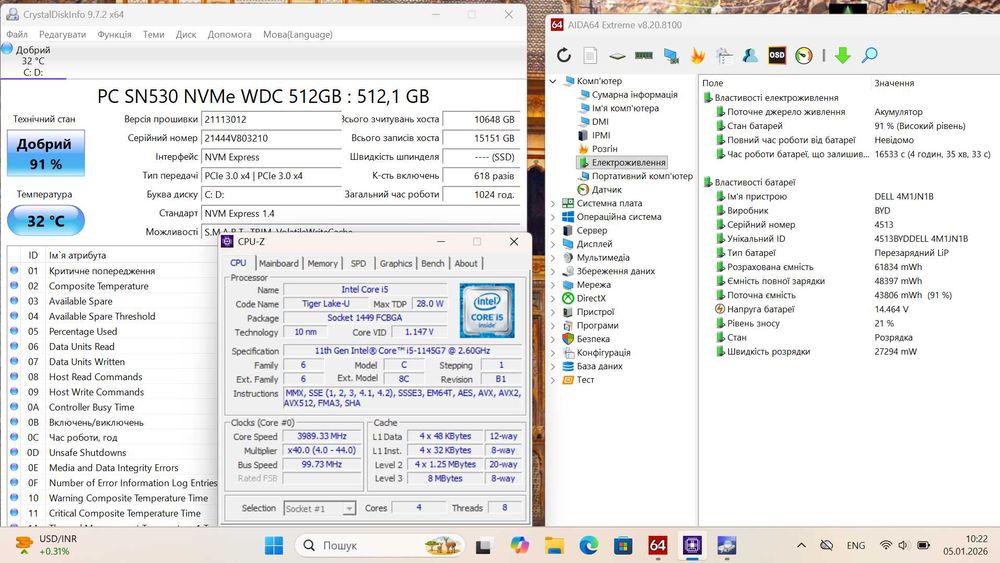This screenshot has width=1000, height=563.
Task: Open the CrystalDiskInfo taskbar icon
Action: (x=726, y=545)
